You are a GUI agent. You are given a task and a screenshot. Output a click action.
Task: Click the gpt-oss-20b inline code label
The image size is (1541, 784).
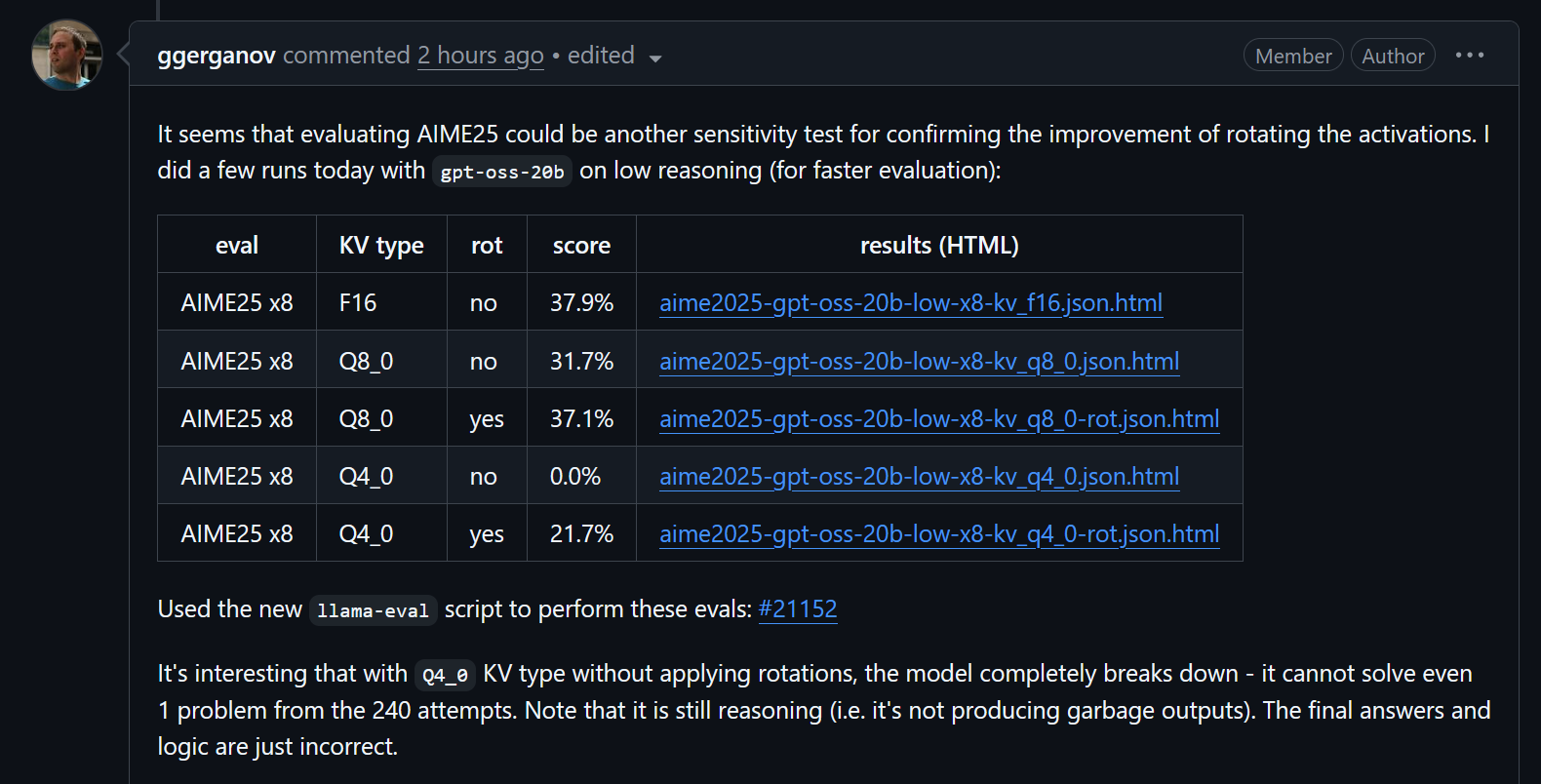(502, 173)
